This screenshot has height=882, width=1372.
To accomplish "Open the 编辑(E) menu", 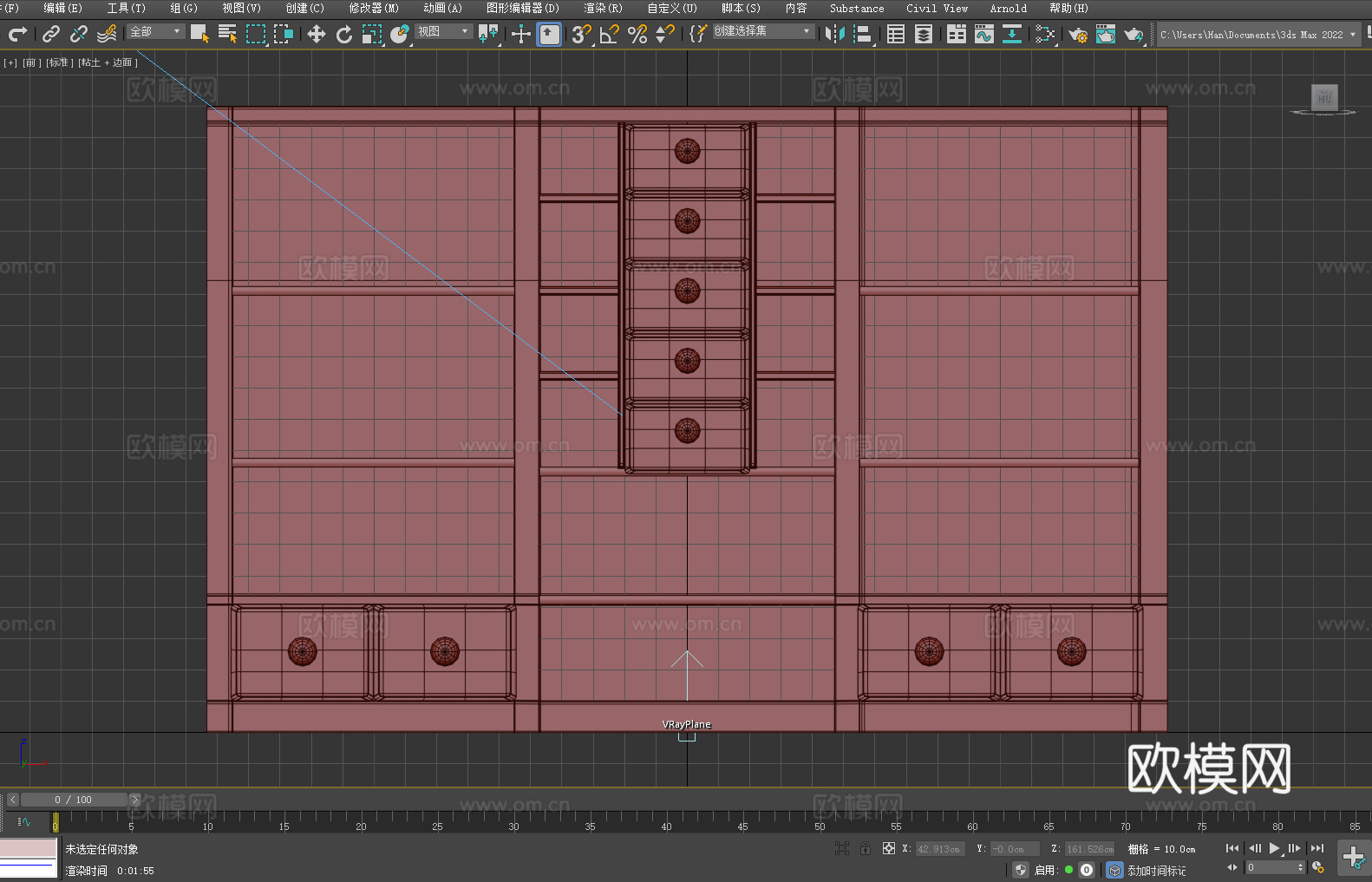I will coord(62,8).
